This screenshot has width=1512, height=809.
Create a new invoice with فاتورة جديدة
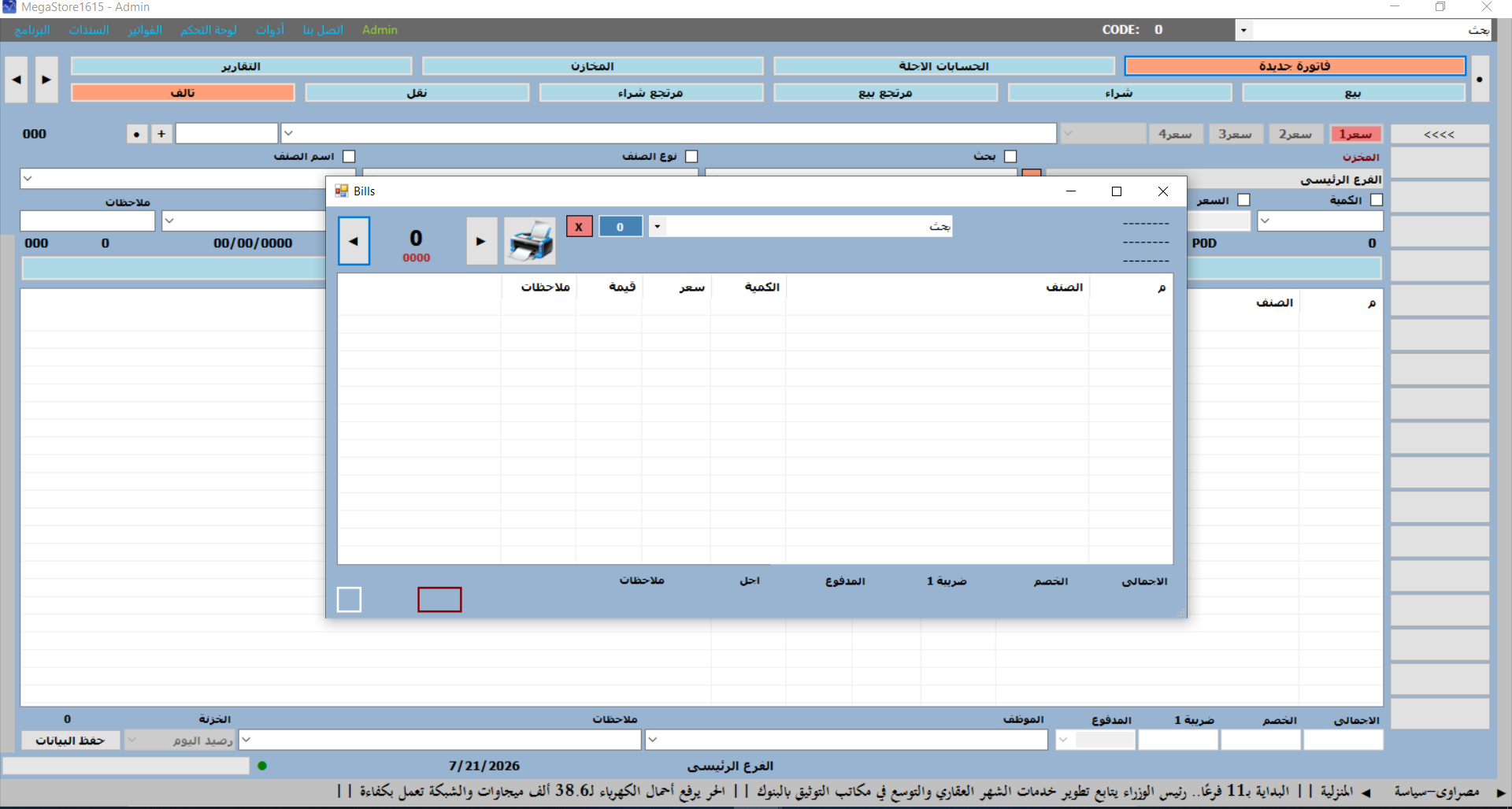[x=1295, y=66]
